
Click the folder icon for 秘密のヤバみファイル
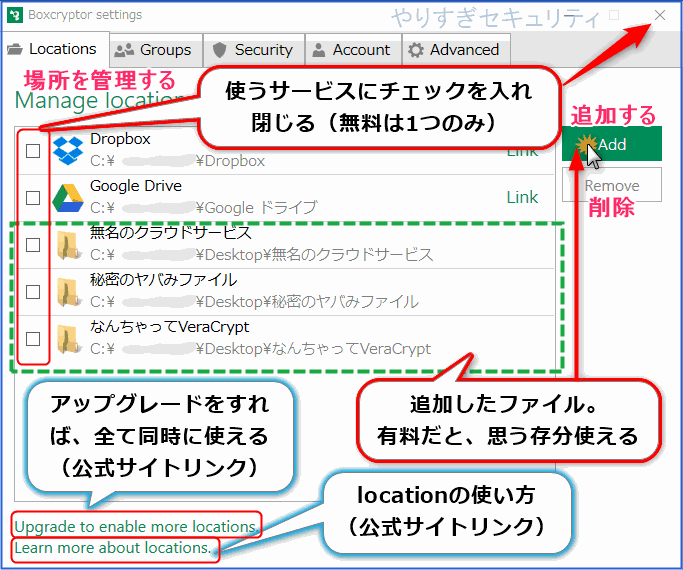tap(68, 292)
